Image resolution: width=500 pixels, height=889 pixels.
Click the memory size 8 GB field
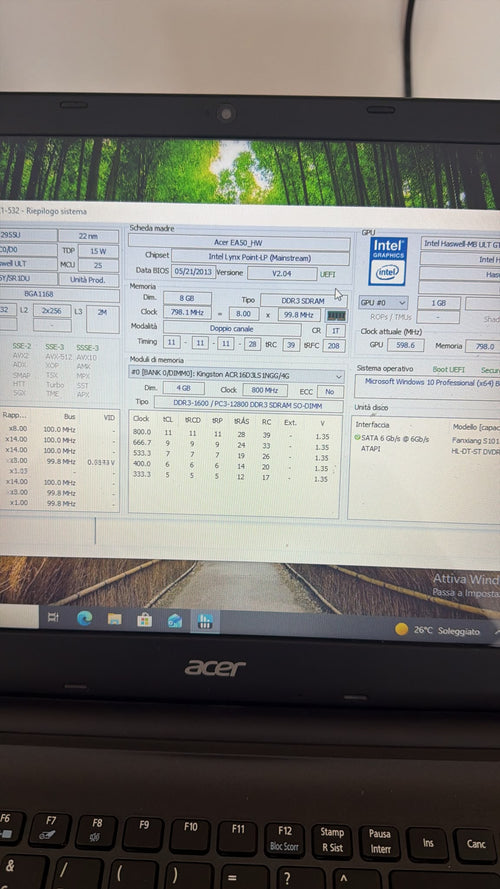pos(188,299)
